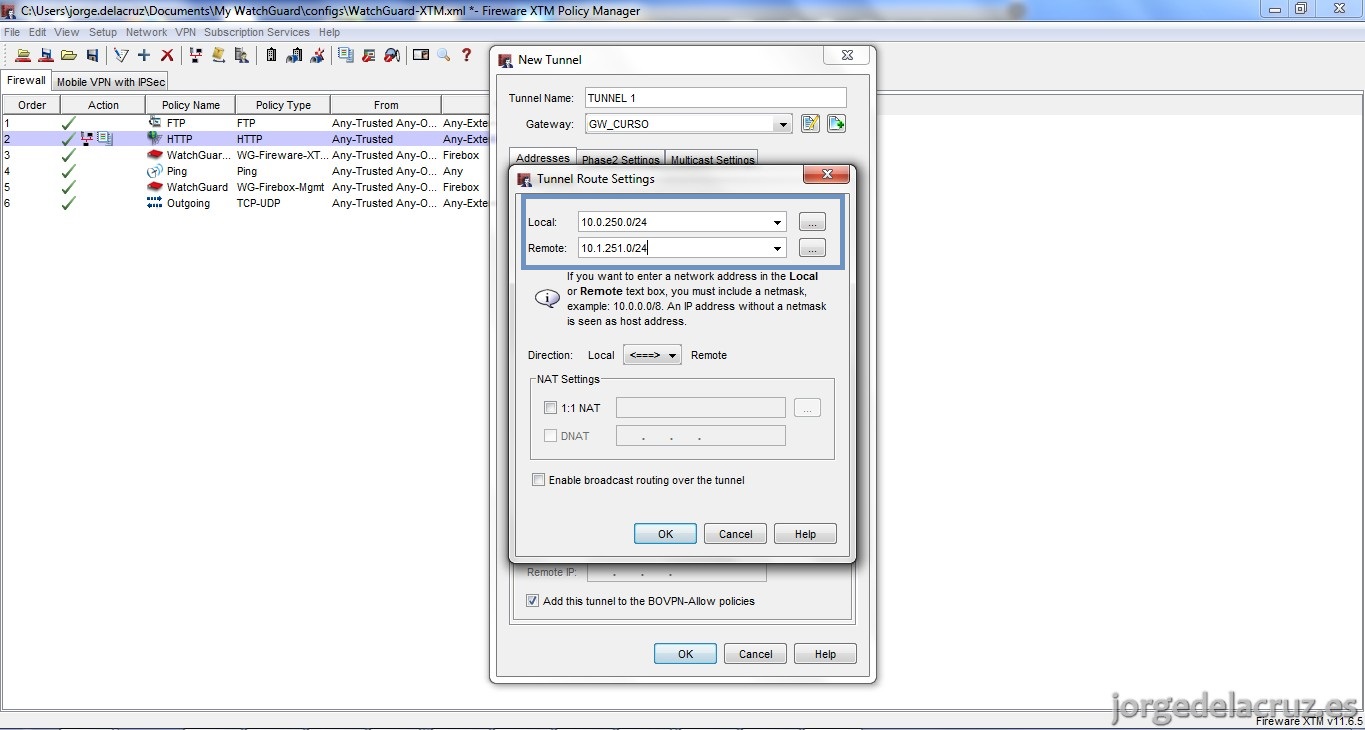Open the View menu
The height and width of the screenshot is (730, 1365).
pos(66,32)
